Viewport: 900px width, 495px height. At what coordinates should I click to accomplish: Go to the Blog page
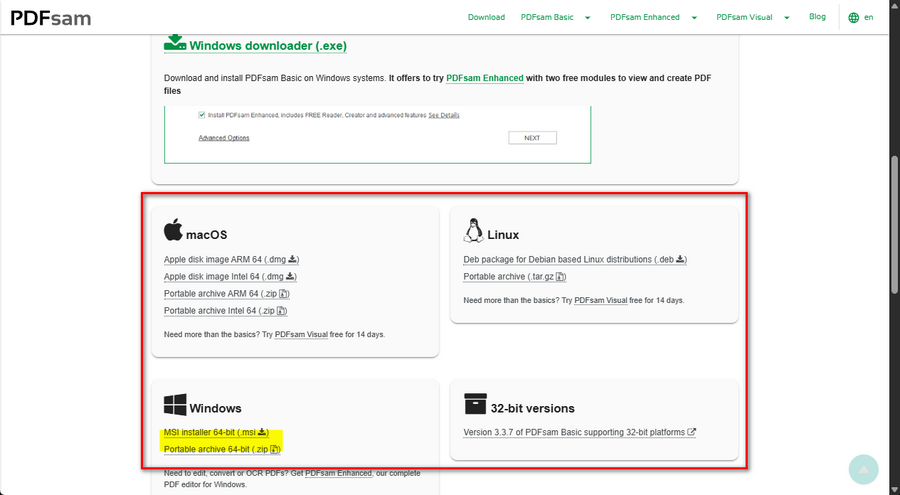pos(817,17)
